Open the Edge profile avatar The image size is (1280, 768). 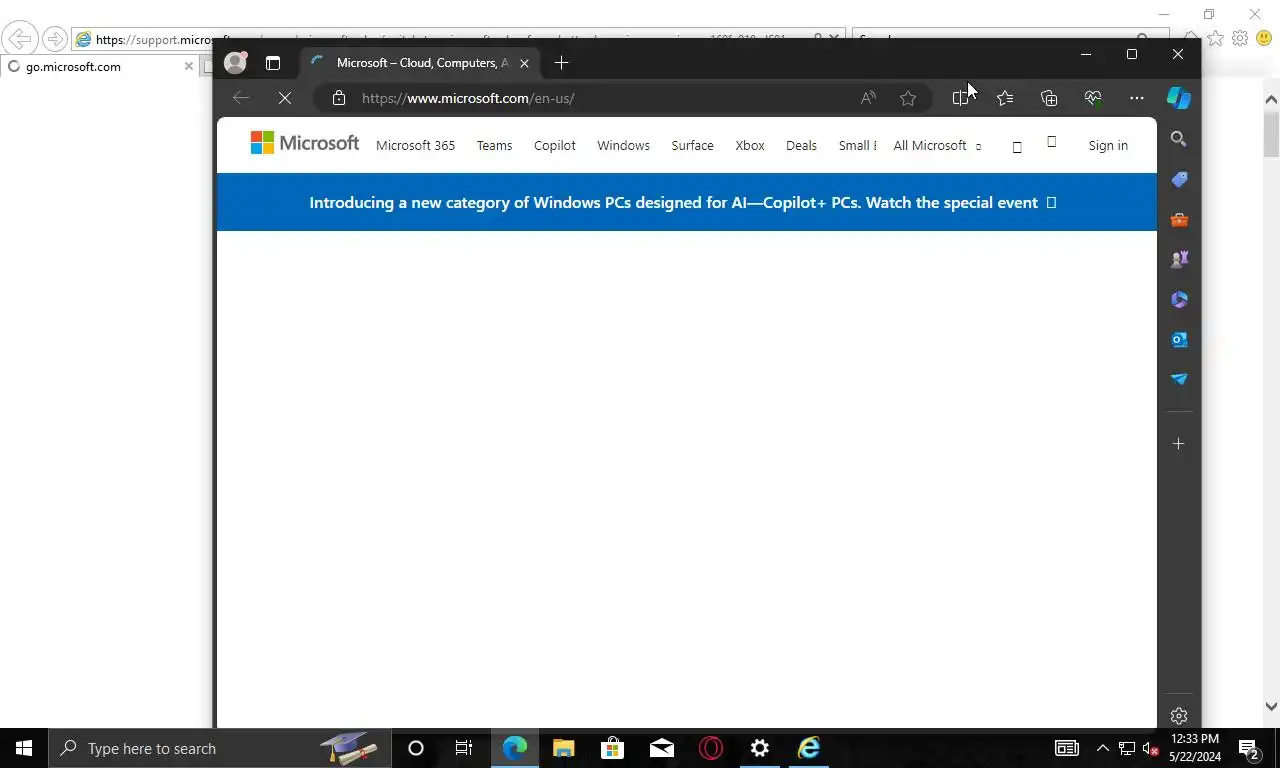pyautogui.click(x=236, y=63)
